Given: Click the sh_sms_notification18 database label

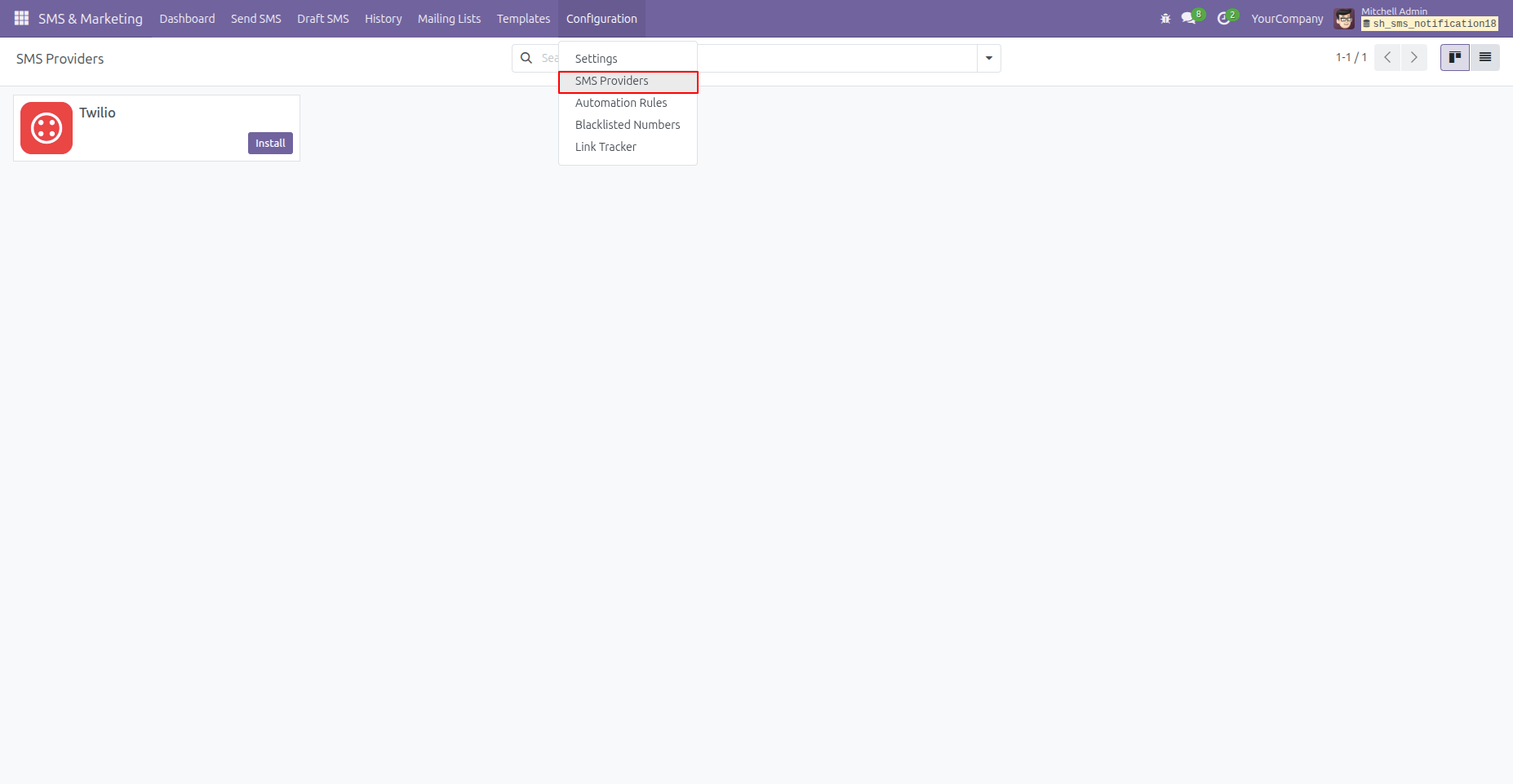Looking at the screenshot, I should [1430, 24].
